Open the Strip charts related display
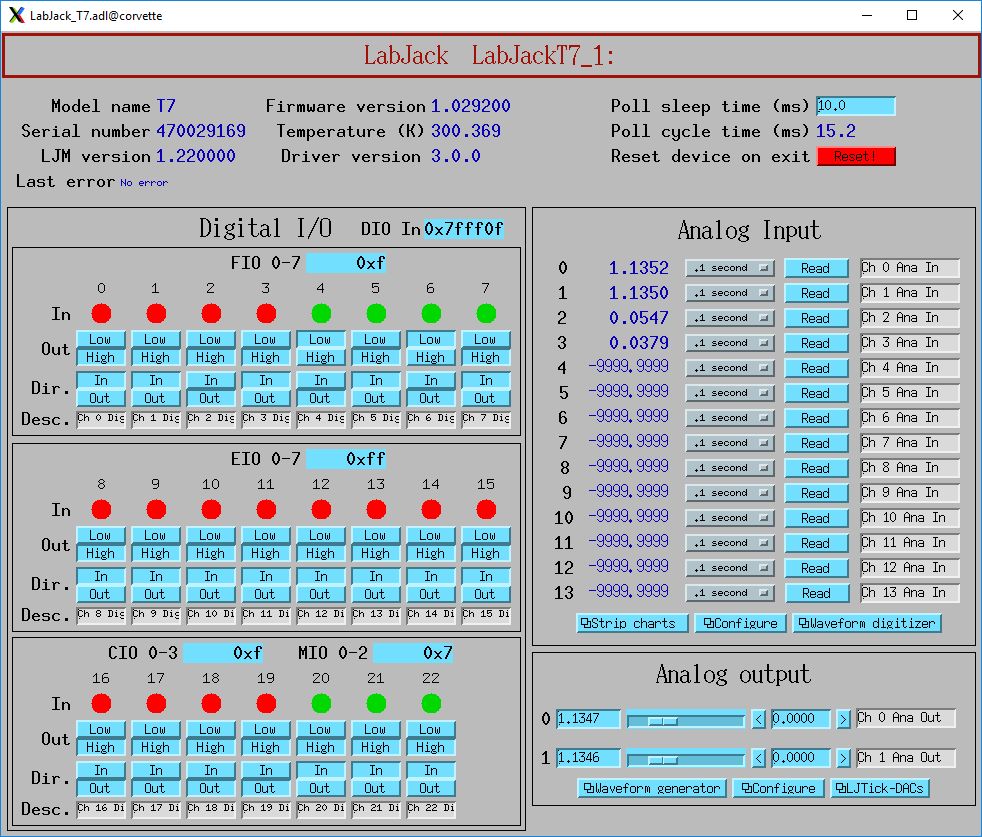This screenshot has height=837, width=982. coord(632,623)
